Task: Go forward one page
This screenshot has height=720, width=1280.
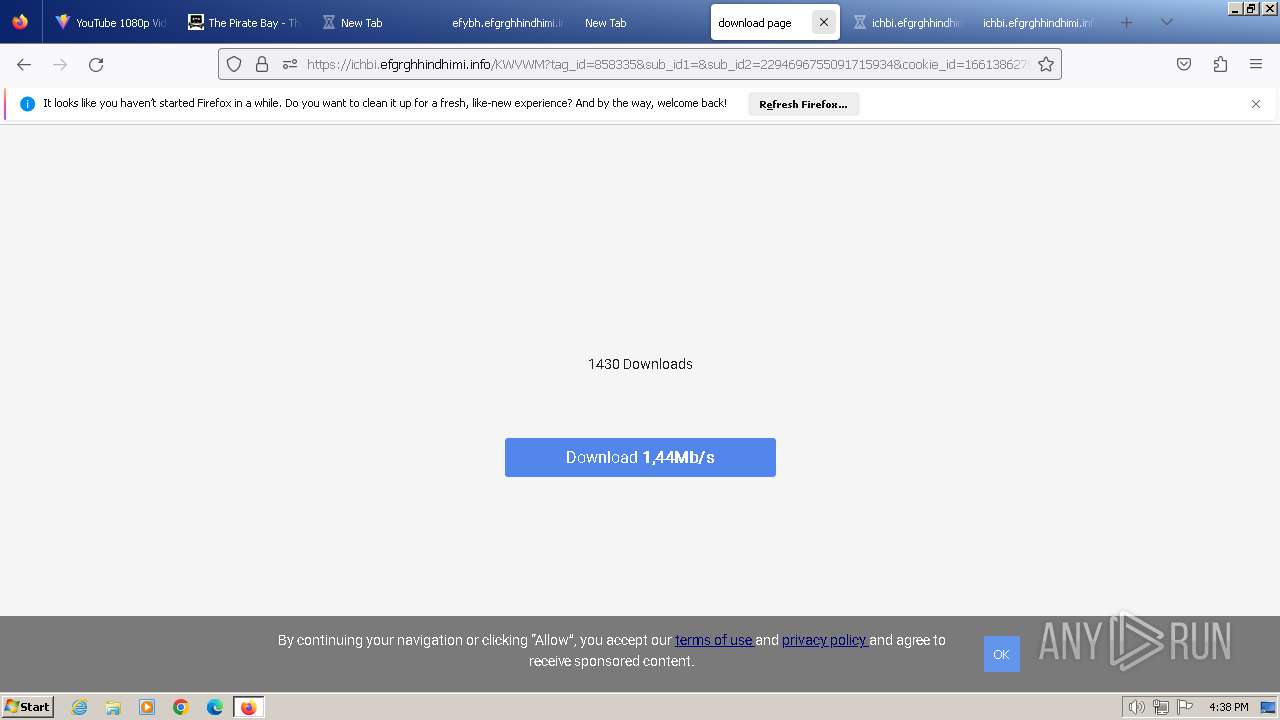Action: click(60, 64)
